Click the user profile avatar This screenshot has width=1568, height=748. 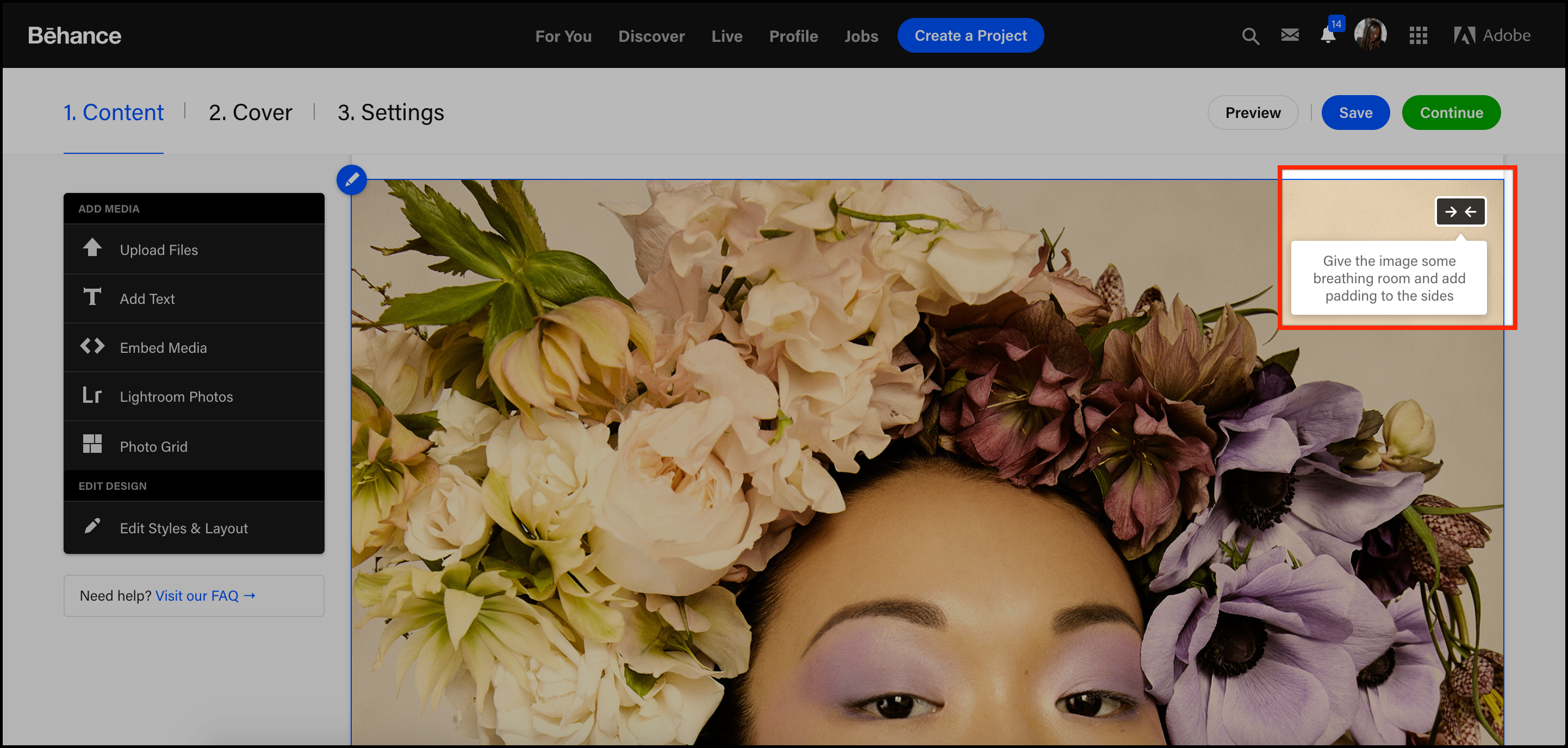pos(1371,35)
